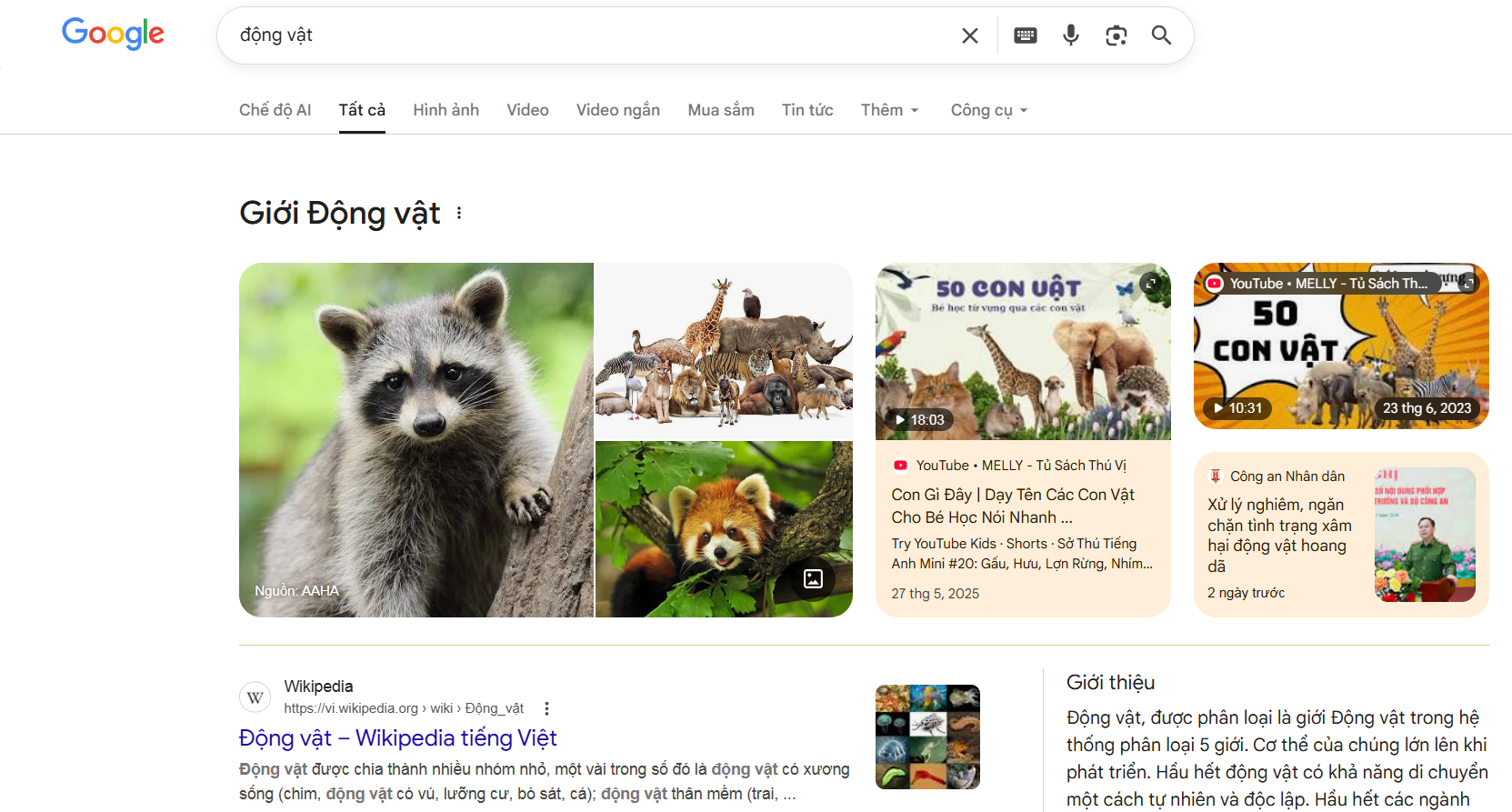1512x812 pixels.
Task: Click the vi.wikipedia.org Động_vật URL
Action: (x=404, y=708)
